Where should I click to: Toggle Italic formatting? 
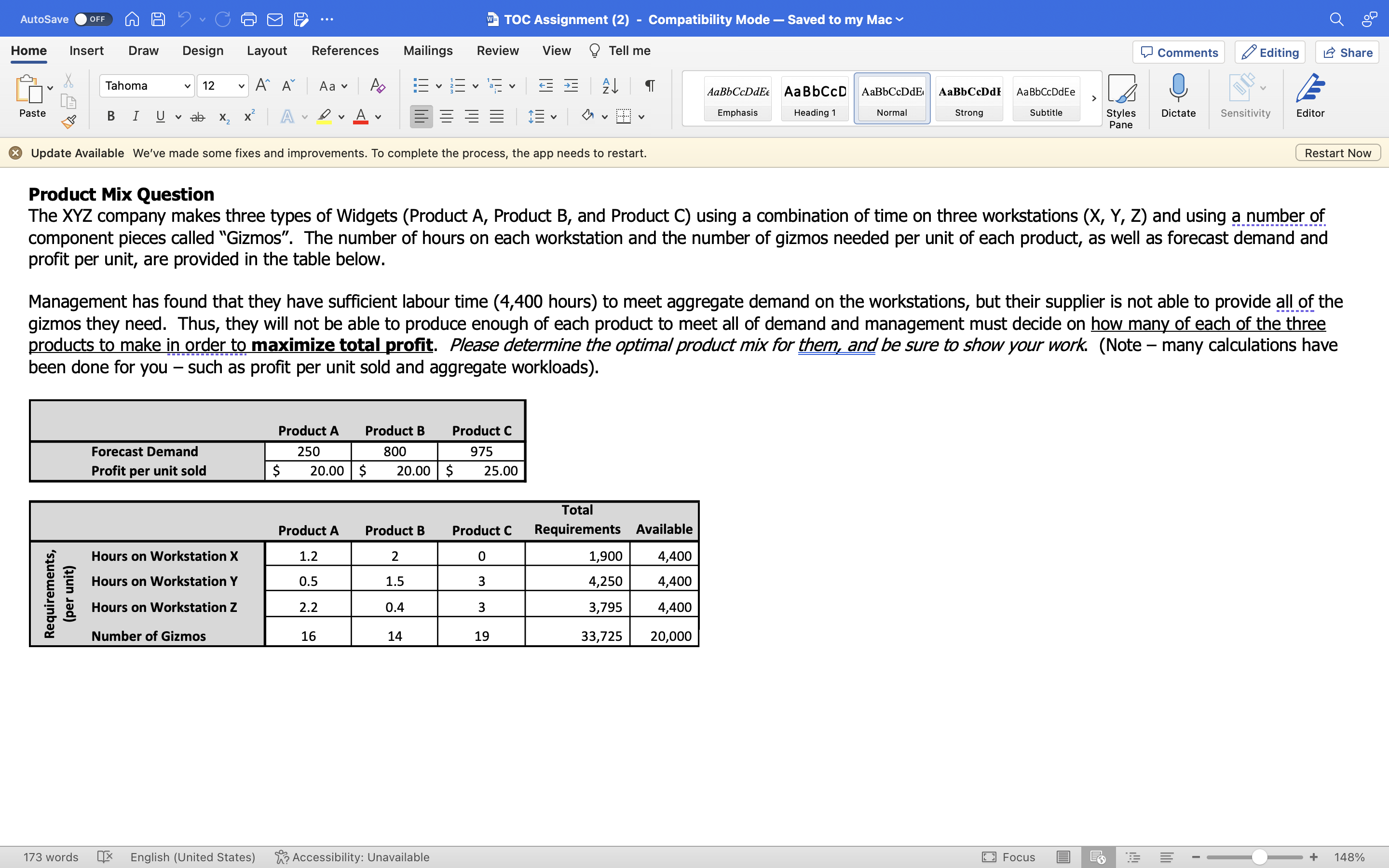coord(136,117)
